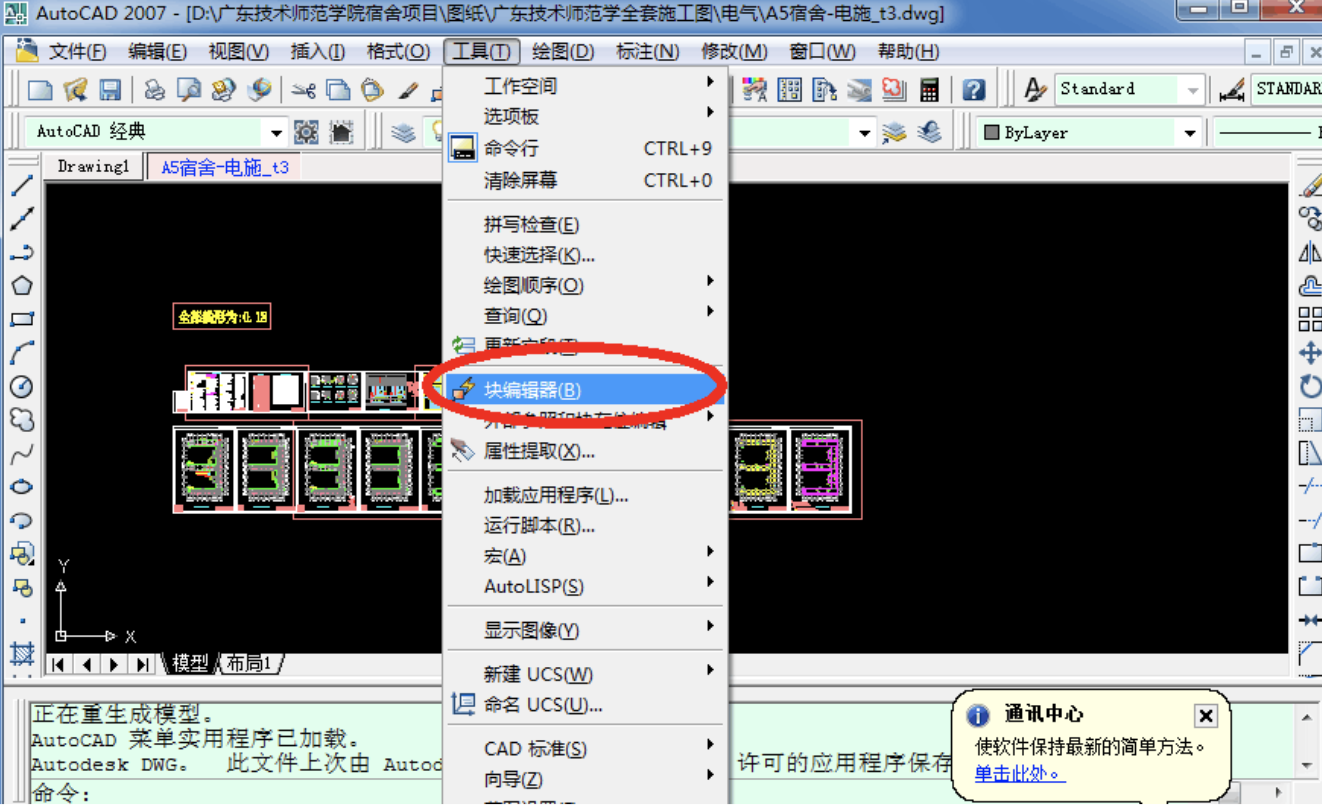Expand the layer list dropdown arrow

click(x=865, y=132)
